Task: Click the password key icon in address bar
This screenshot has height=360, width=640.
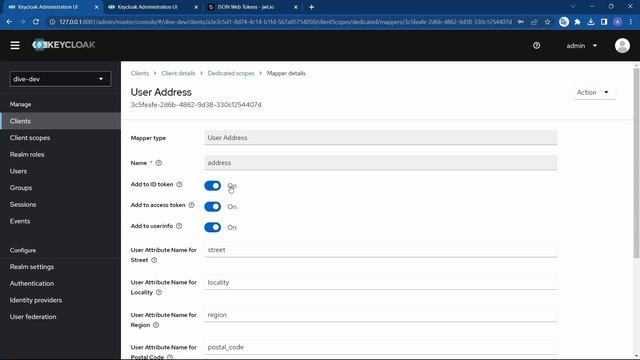Action: [521, 22]
